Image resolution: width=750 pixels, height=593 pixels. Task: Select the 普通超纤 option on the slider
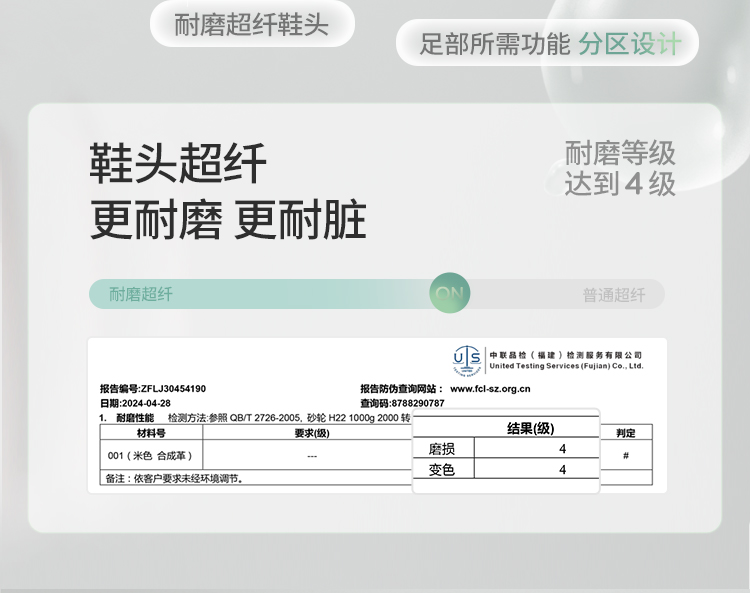pyautogui.click(x=614, y=295)
